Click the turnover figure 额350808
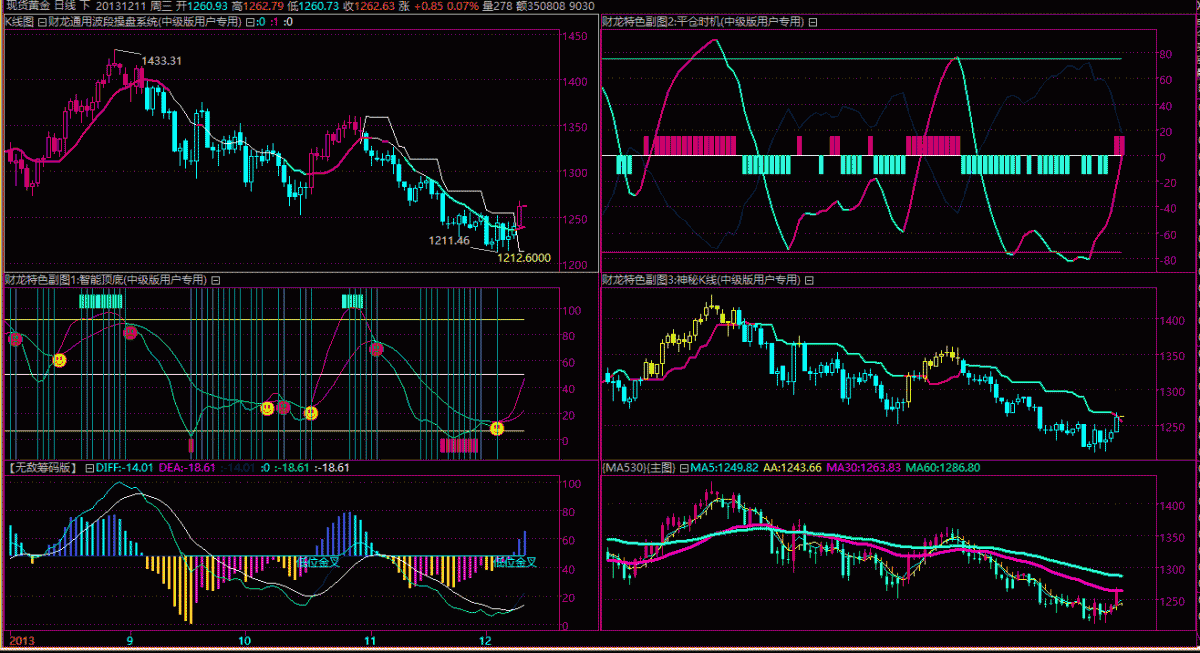This screenshot has height=653, width=1200. (540, 7)
